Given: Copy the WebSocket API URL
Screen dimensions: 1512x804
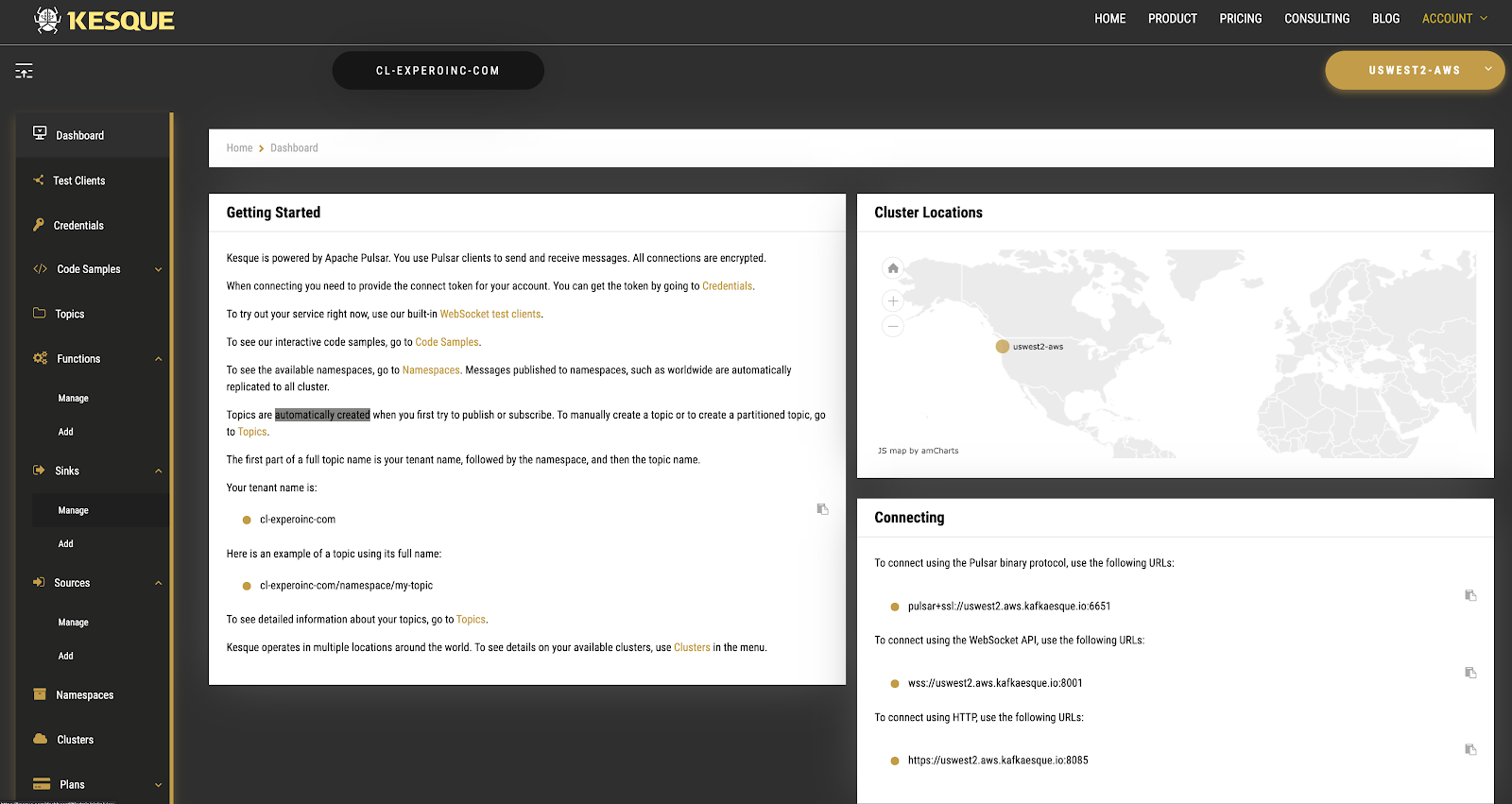Looking at the screenshot, I should [1470, 673].
